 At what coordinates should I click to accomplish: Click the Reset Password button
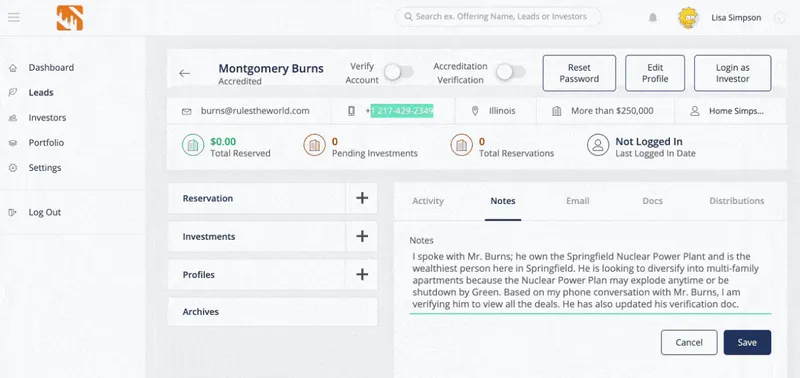[x=579, y=73]
